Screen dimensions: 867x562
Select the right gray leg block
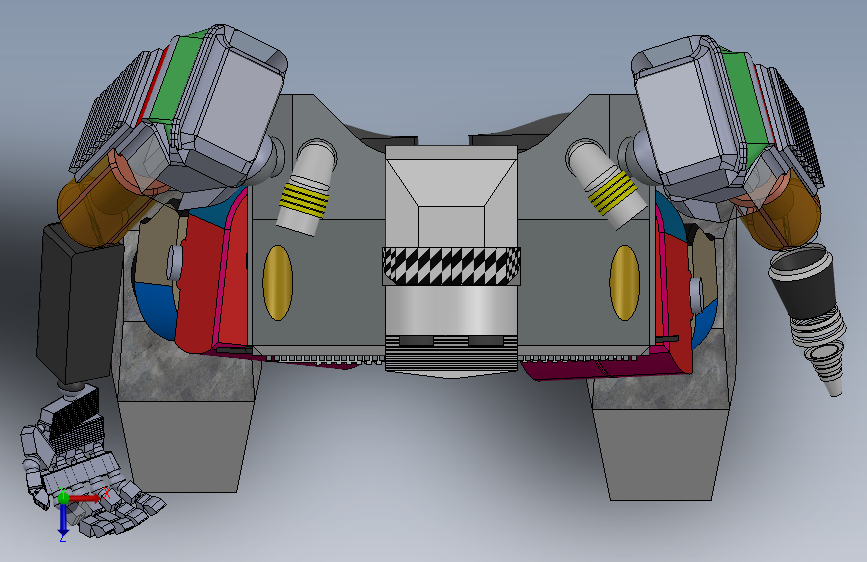[661, 455]
